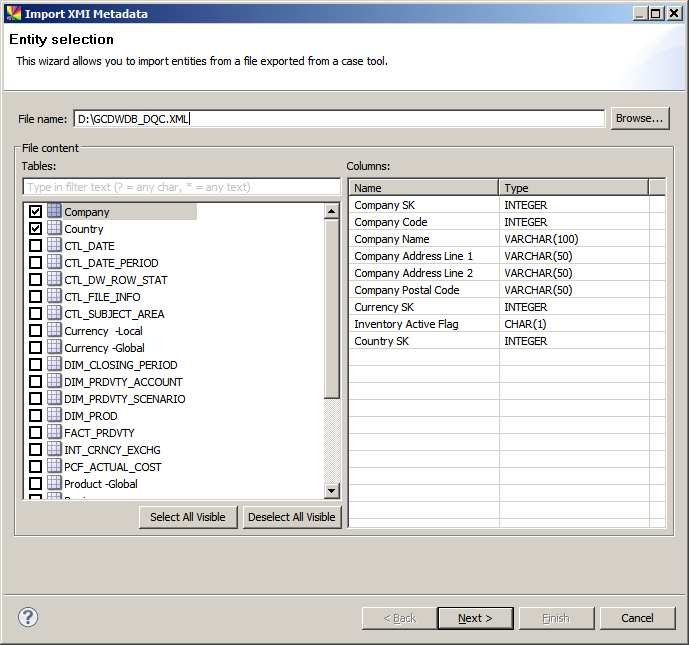Click the table icon beside INT_CRNCY_EXCHG
This screenshot has height=645, width=689.
54,449
